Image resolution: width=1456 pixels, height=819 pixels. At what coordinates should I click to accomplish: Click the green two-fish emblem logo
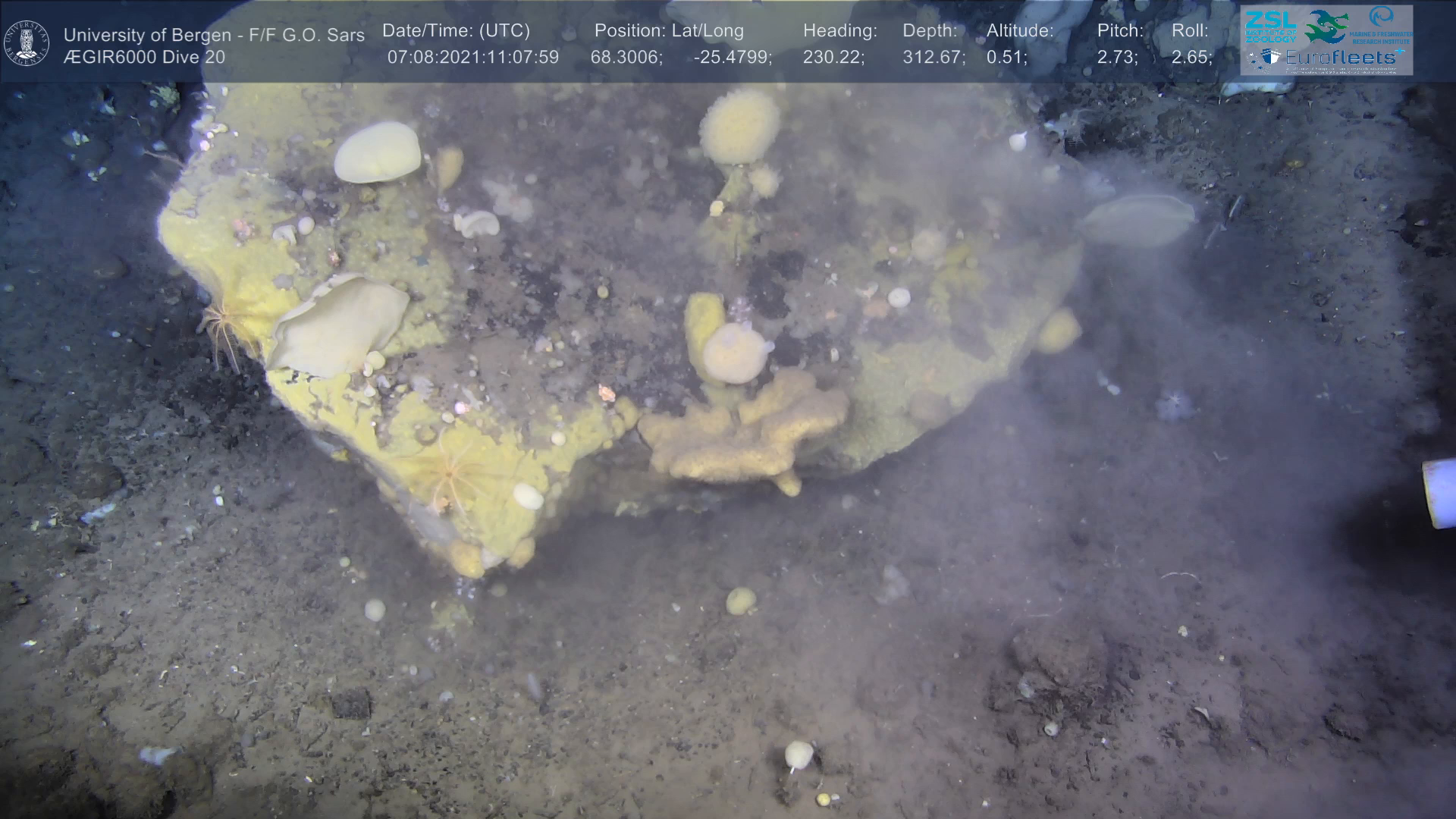point(1326,27)
